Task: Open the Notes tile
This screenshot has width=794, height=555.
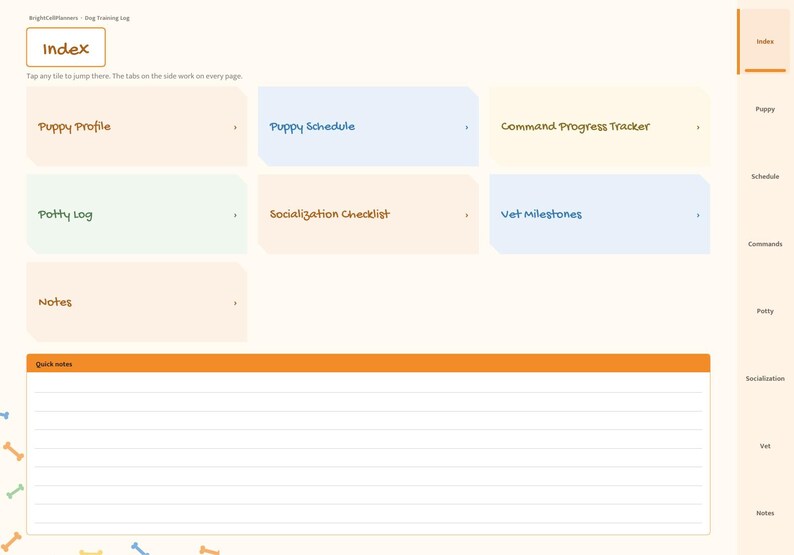Action: click(137, 302)
